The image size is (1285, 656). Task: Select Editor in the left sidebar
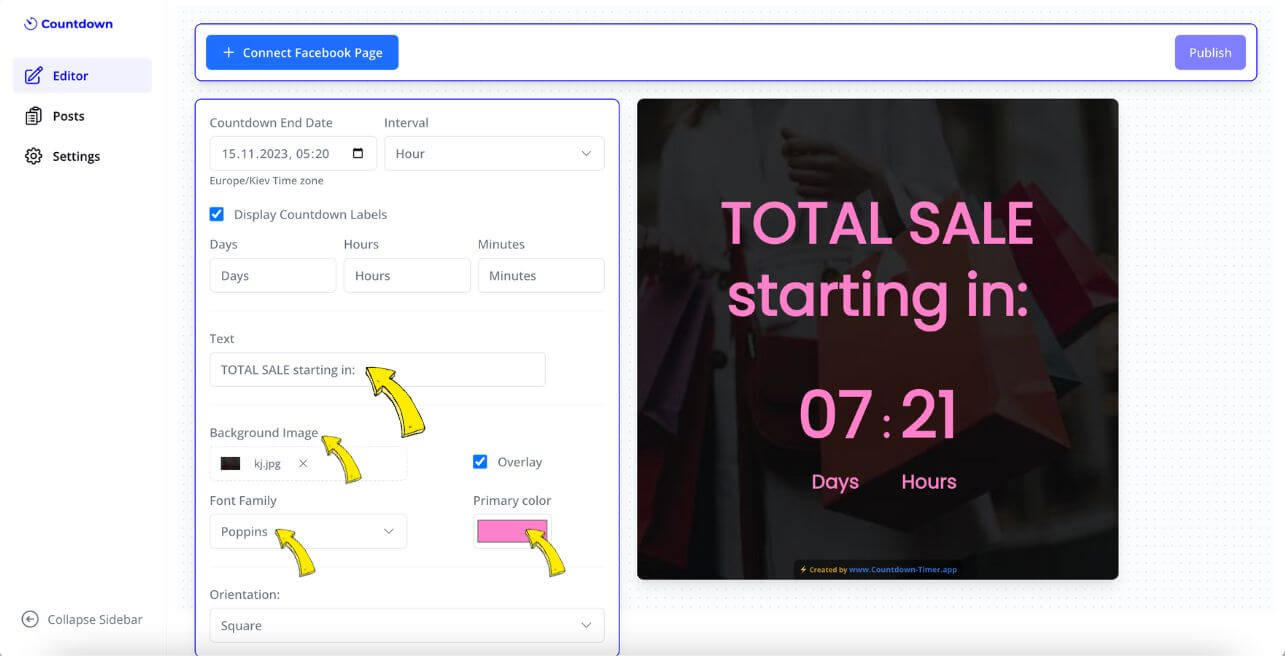tap(70, 74)
